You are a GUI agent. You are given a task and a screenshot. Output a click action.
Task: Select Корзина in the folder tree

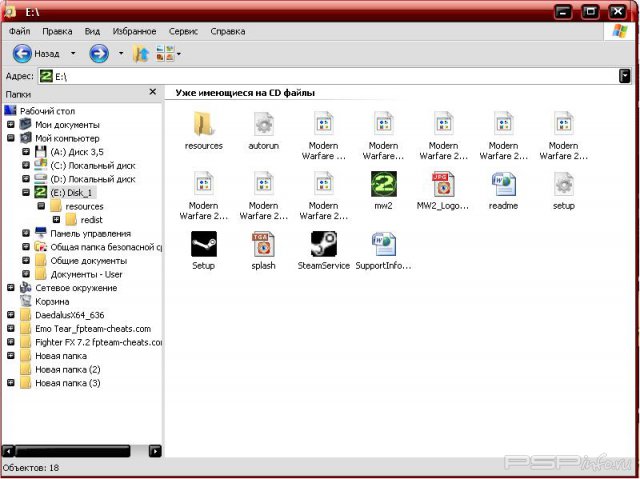(52, 301)
